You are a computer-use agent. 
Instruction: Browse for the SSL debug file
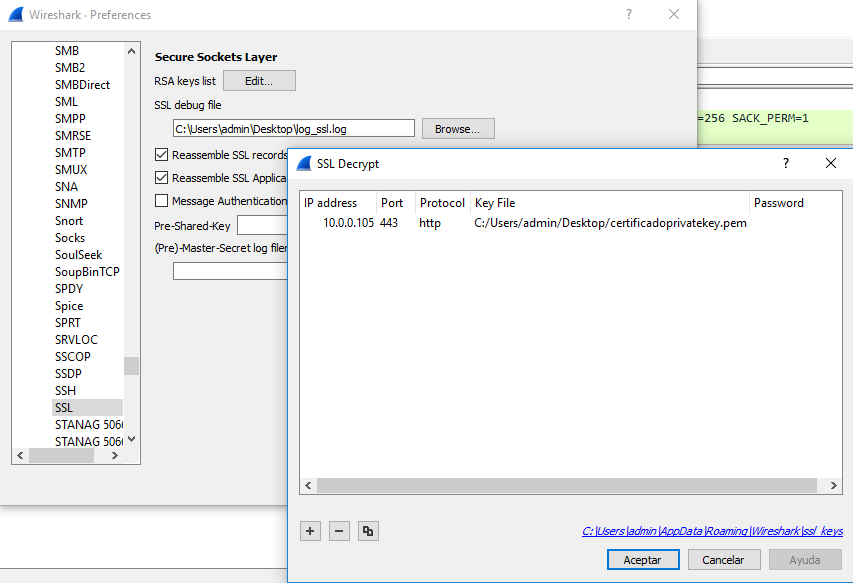pyautogui.click(x=458, y=129)
